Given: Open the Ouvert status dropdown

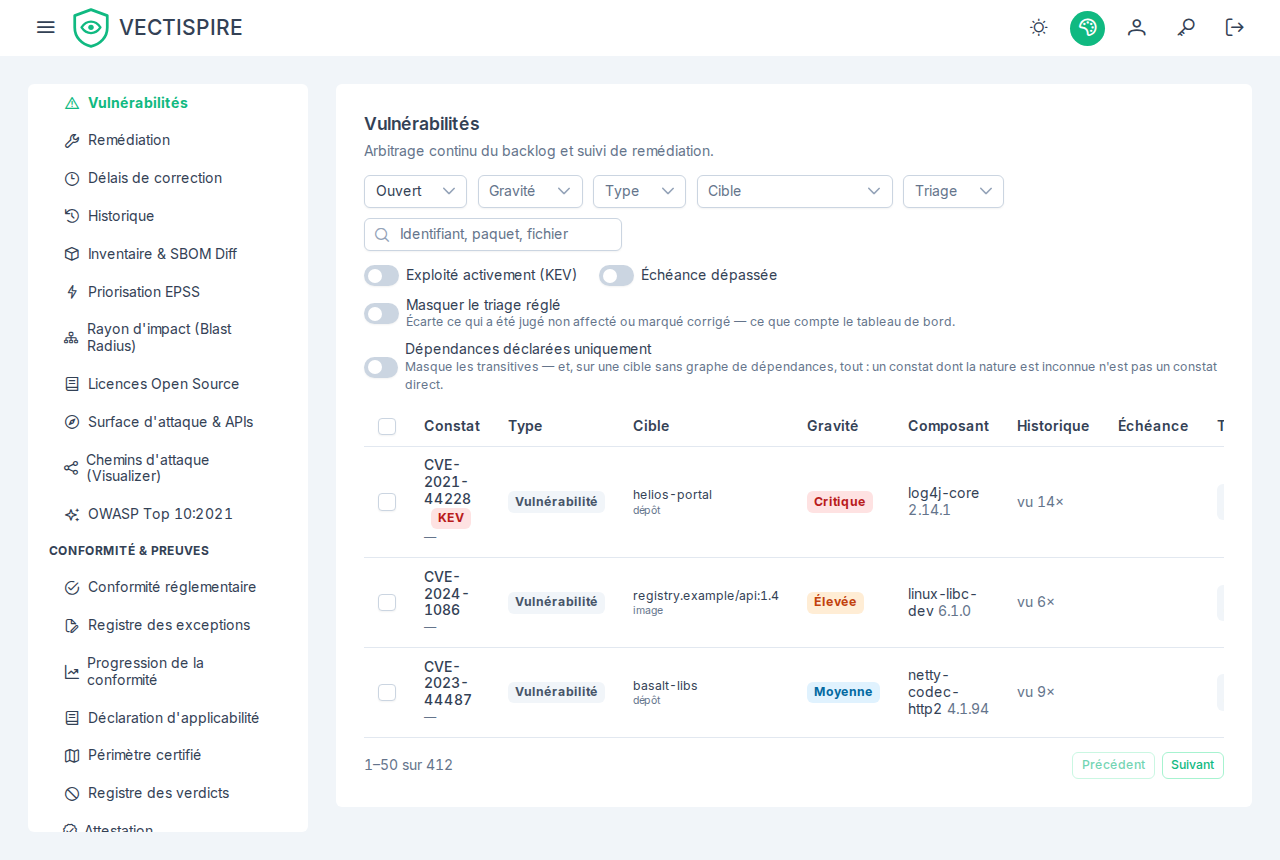Looking at the screenshot, I should (415, 191).
